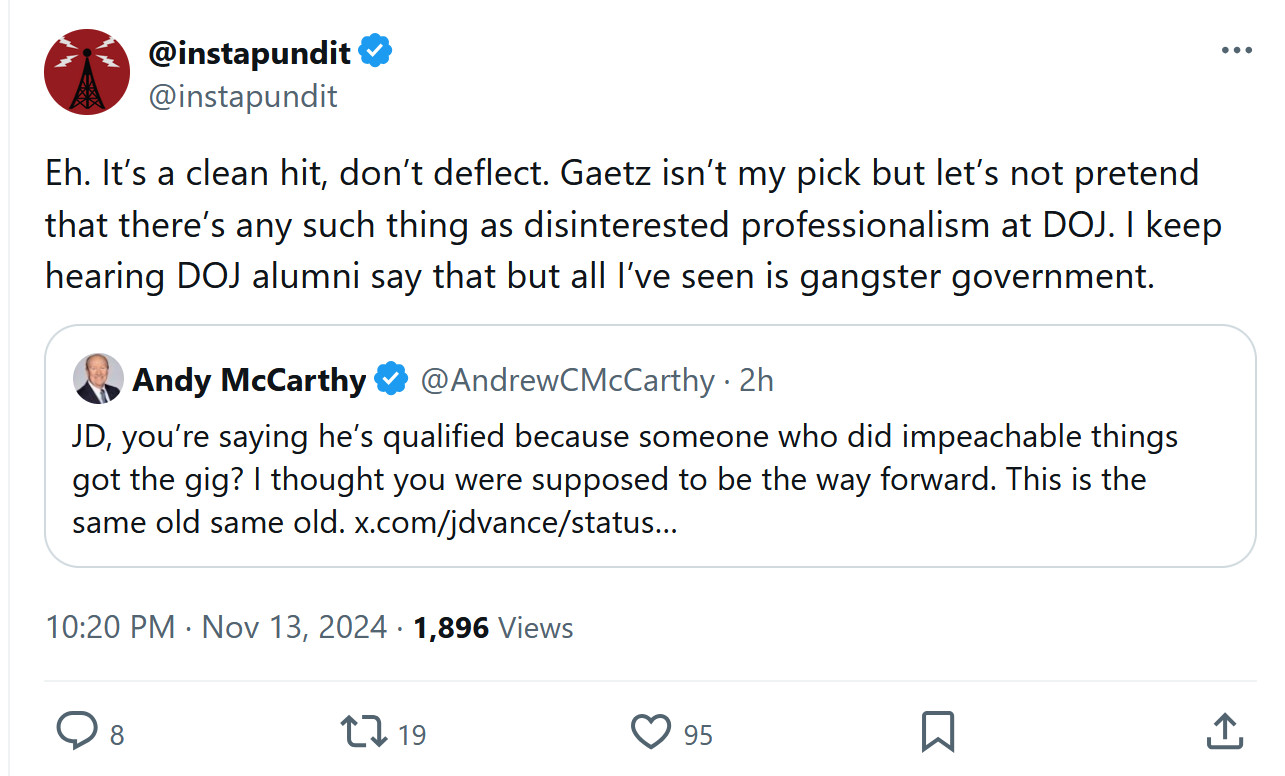The height and width of the screenshot is (776, 1285).
Task: Open the share upload icon
Action: [x=1223, y=733]
